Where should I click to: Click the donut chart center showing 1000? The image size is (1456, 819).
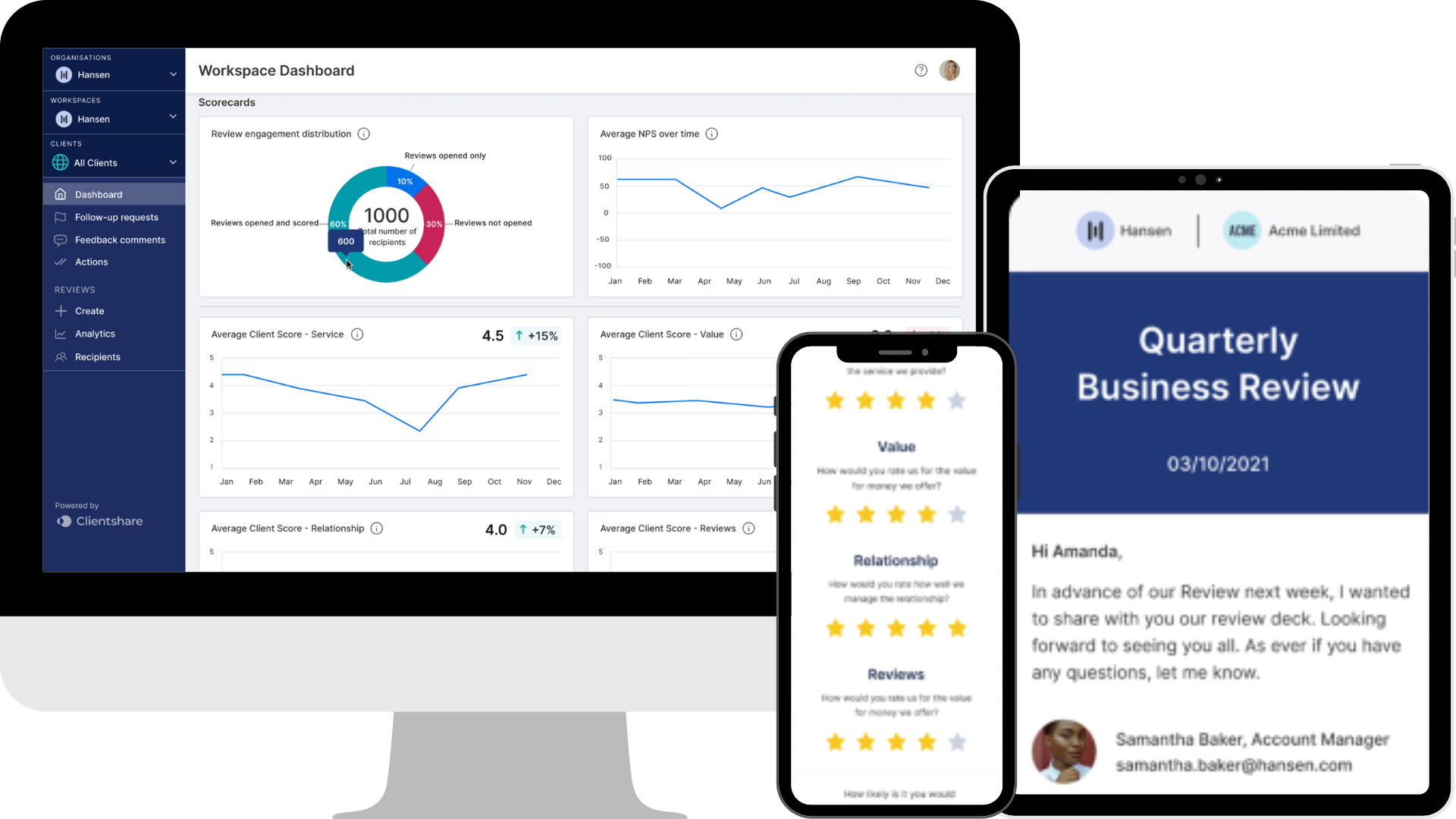385,215
